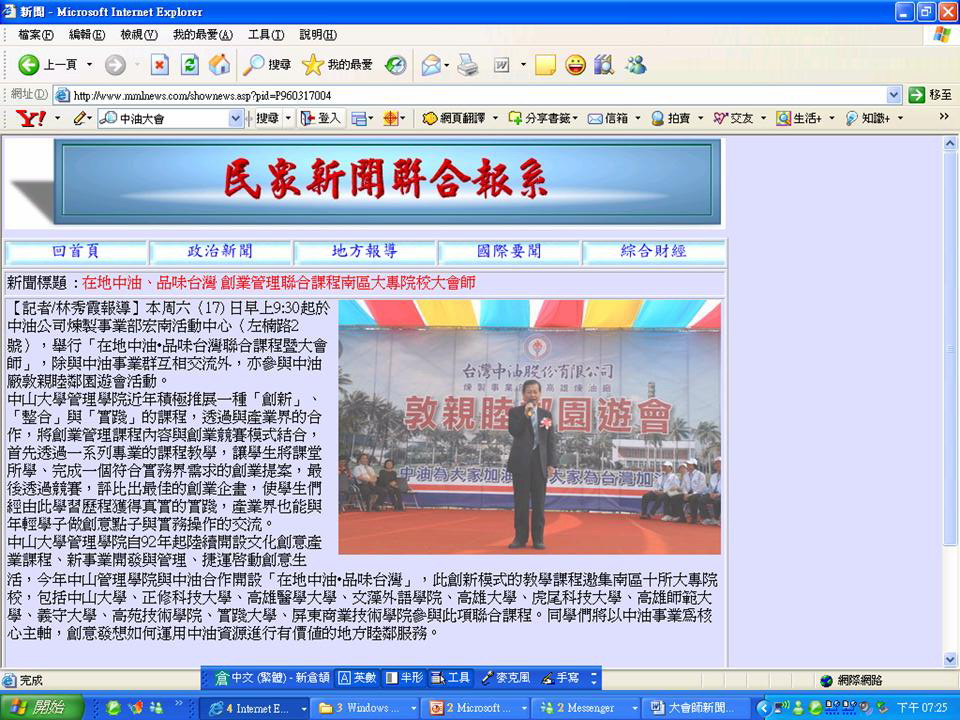Screen dimensions: 960x720
Task: Open Yahoo Share bookmarks (分享書籤)
Action: click(541, 118)
